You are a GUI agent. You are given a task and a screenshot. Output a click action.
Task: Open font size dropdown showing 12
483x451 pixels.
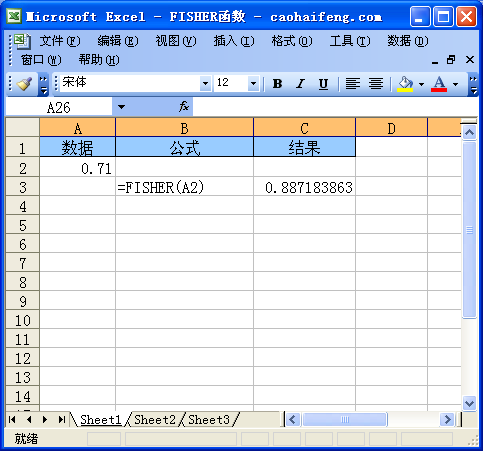coord(253,83)
